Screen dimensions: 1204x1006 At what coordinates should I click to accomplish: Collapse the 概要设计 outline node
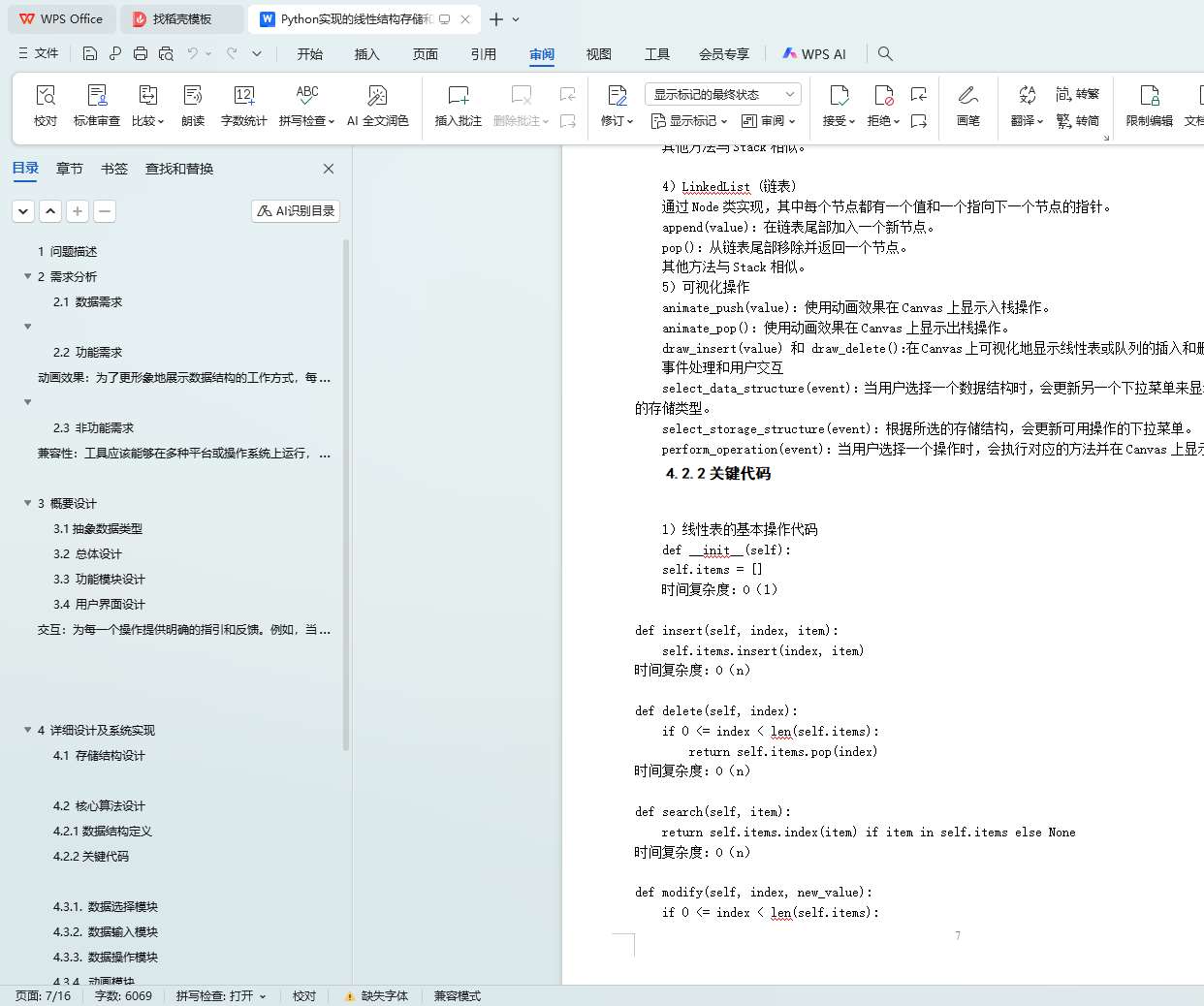pos(28,503)
